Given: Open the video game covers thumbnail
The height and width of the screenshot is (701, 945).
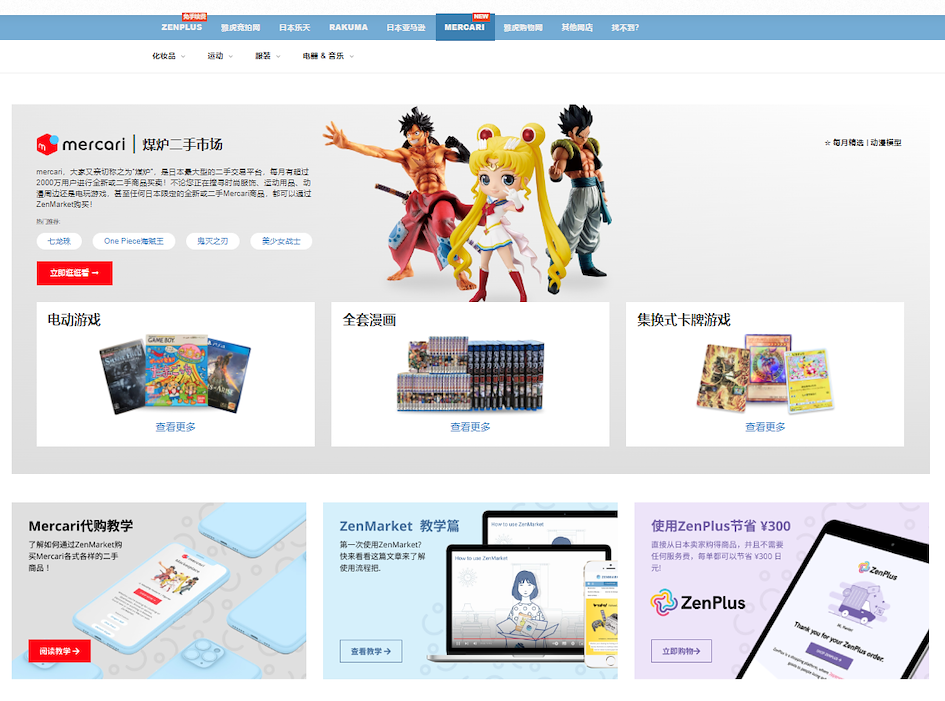Looking at the screenshot, I should [x=175, y=374].
